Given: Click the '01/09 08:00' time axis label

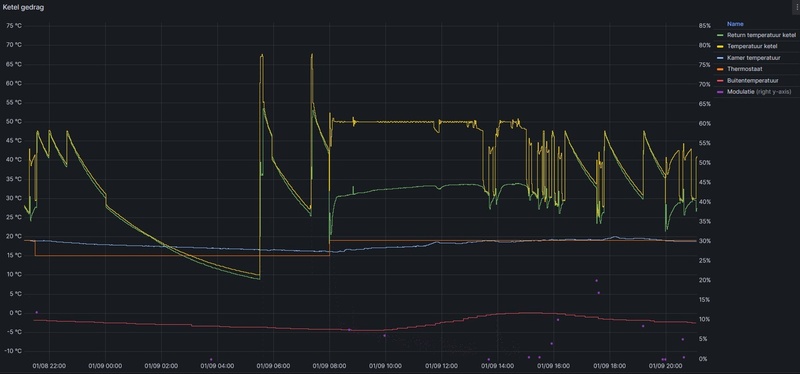Looking at the screenshot, I should 330,366.
